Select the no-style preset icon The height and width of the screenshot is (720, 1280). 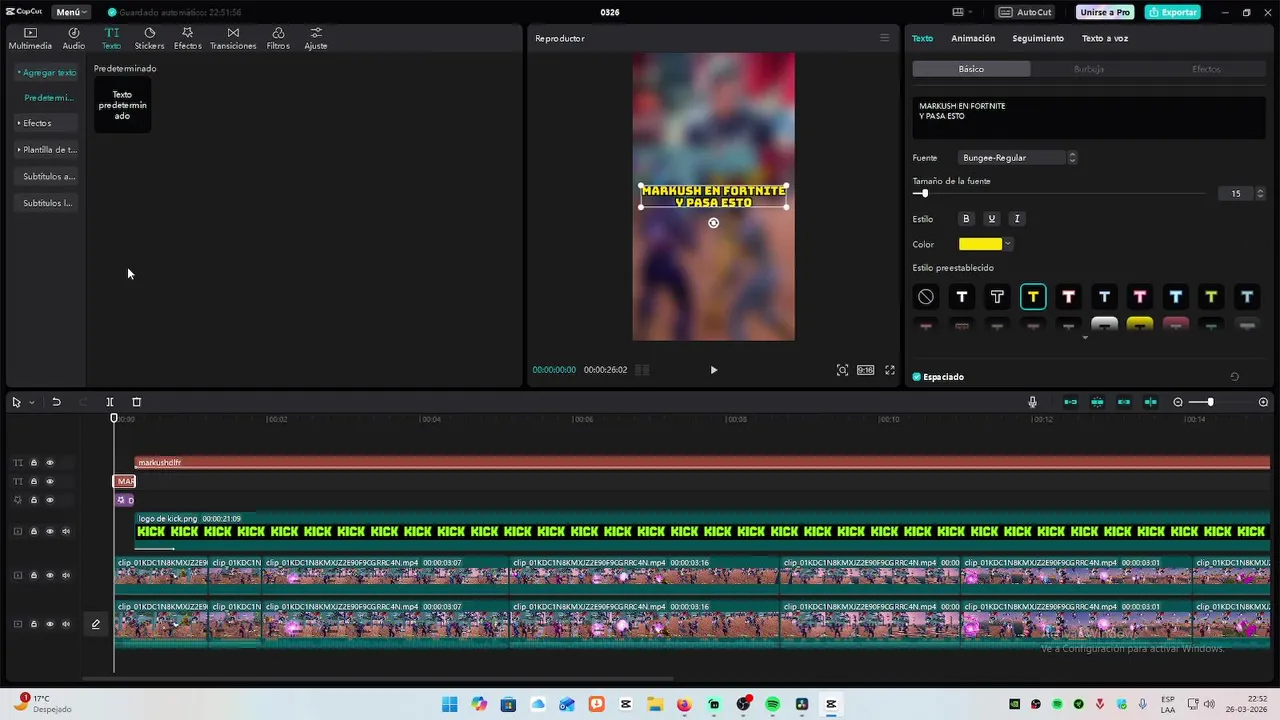coord(926,297)
